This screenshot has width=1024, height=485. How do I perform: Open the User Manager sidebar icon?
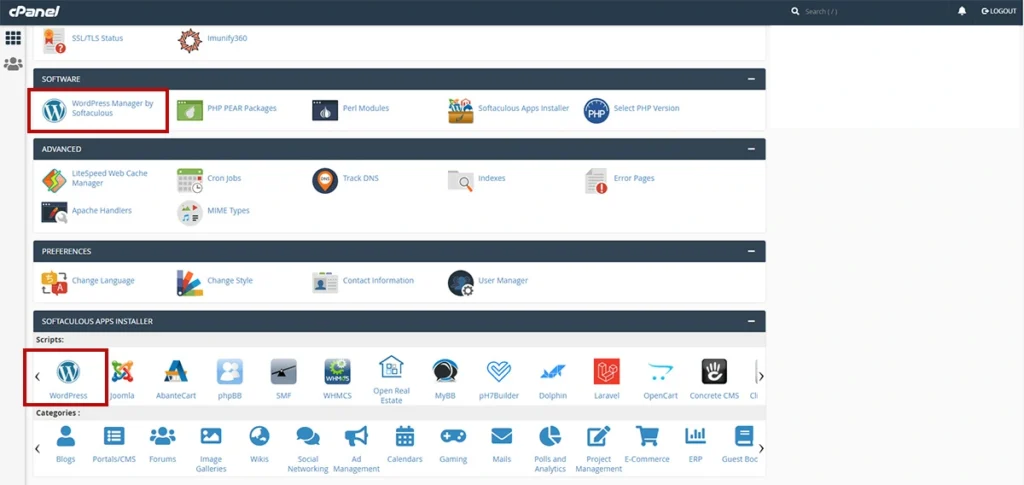tap(13, 64)
